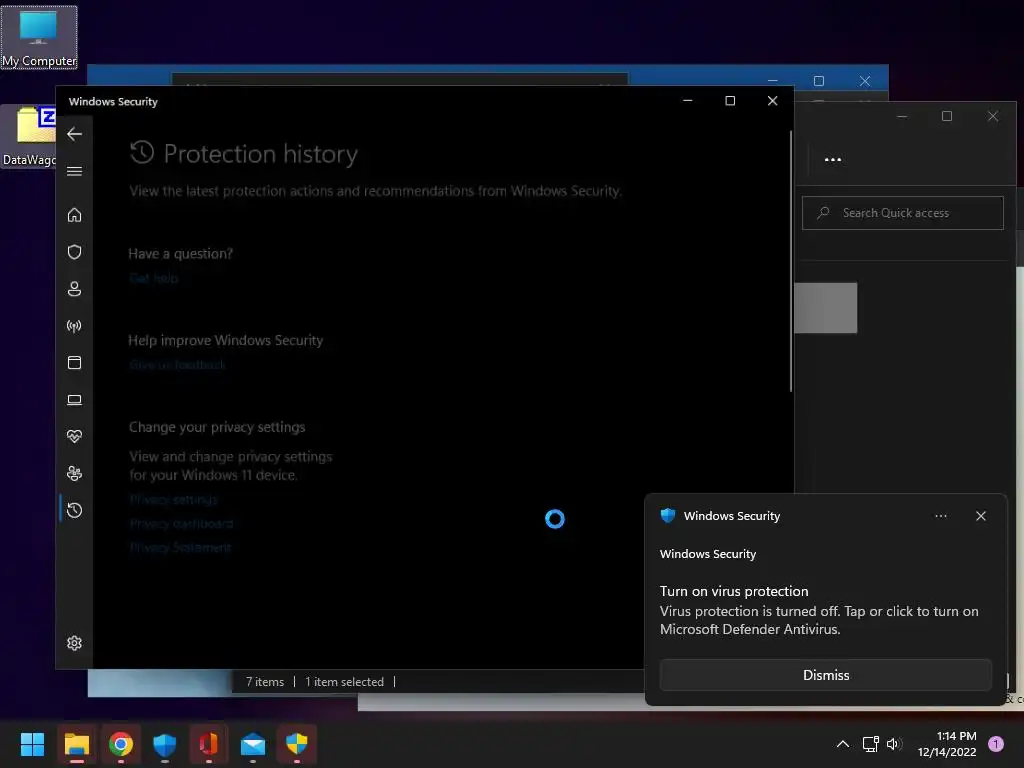1024x768 pixels.
Task: Select the DataWagon desktop folder icon
Action: tap(29, 136)
